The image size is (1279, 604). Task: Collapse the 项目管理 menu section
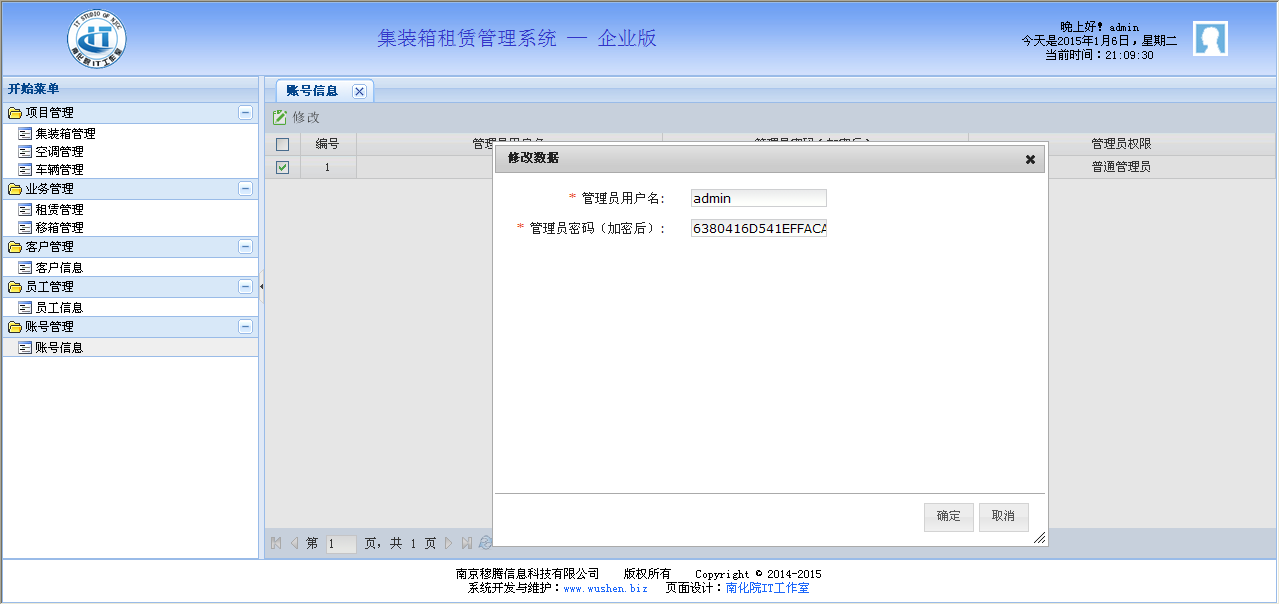(245, 113)
